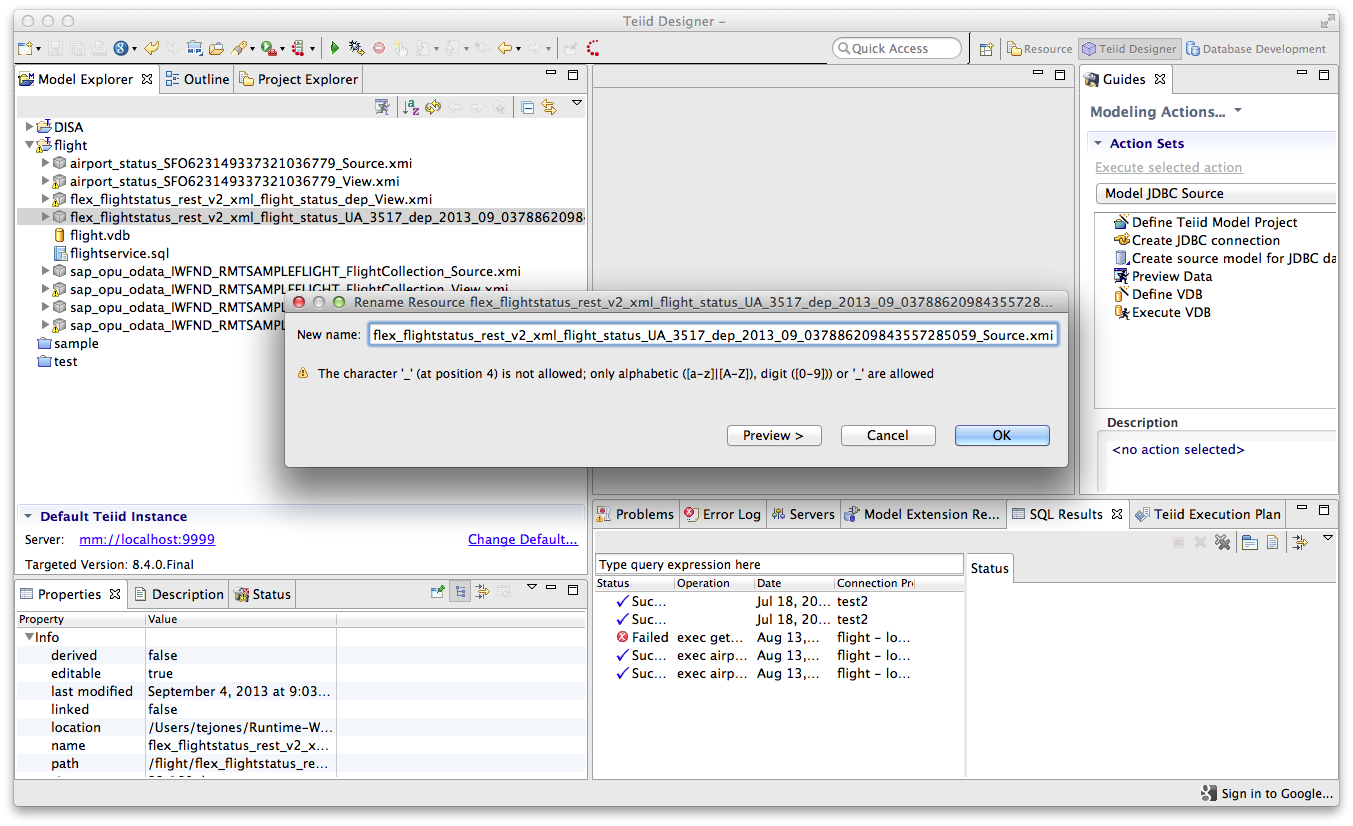The height and width of the screenshot is (826, 1353).
Task: Expand airport_status View.xmi node
Action: point(45,181)
